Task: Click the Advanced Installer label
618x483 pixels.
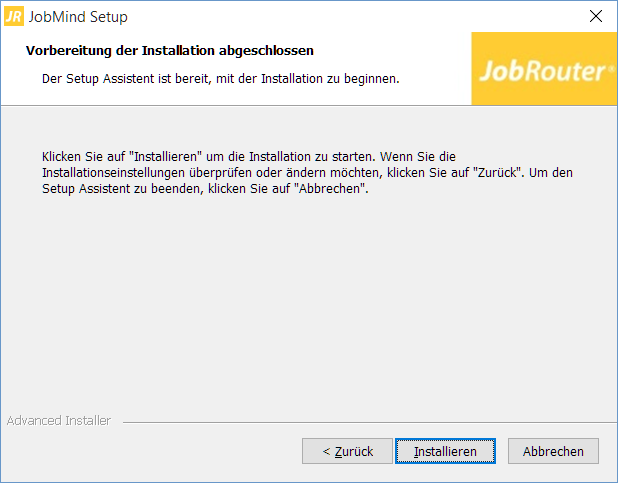Action: point(59,421)
